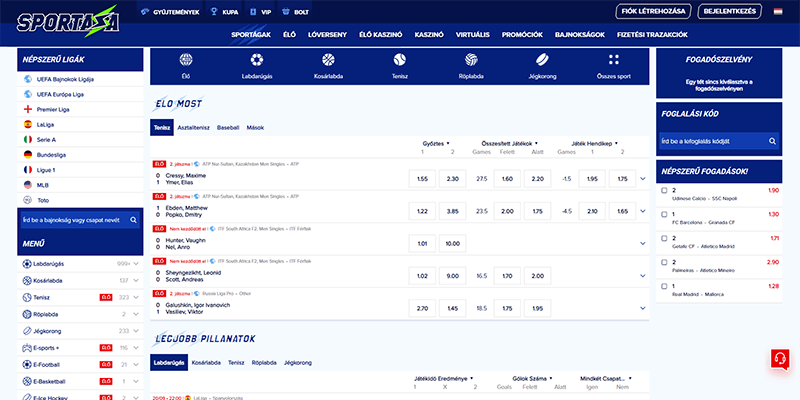Viewport: 800px width, 400px height.
Task: Open the Összesített Játékok market dropdown
Action: coord(509,143)
